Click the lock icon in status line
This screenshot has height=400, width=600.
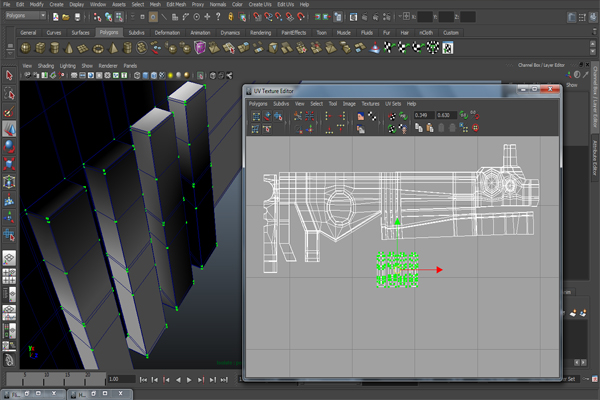(x=230, y=17)
